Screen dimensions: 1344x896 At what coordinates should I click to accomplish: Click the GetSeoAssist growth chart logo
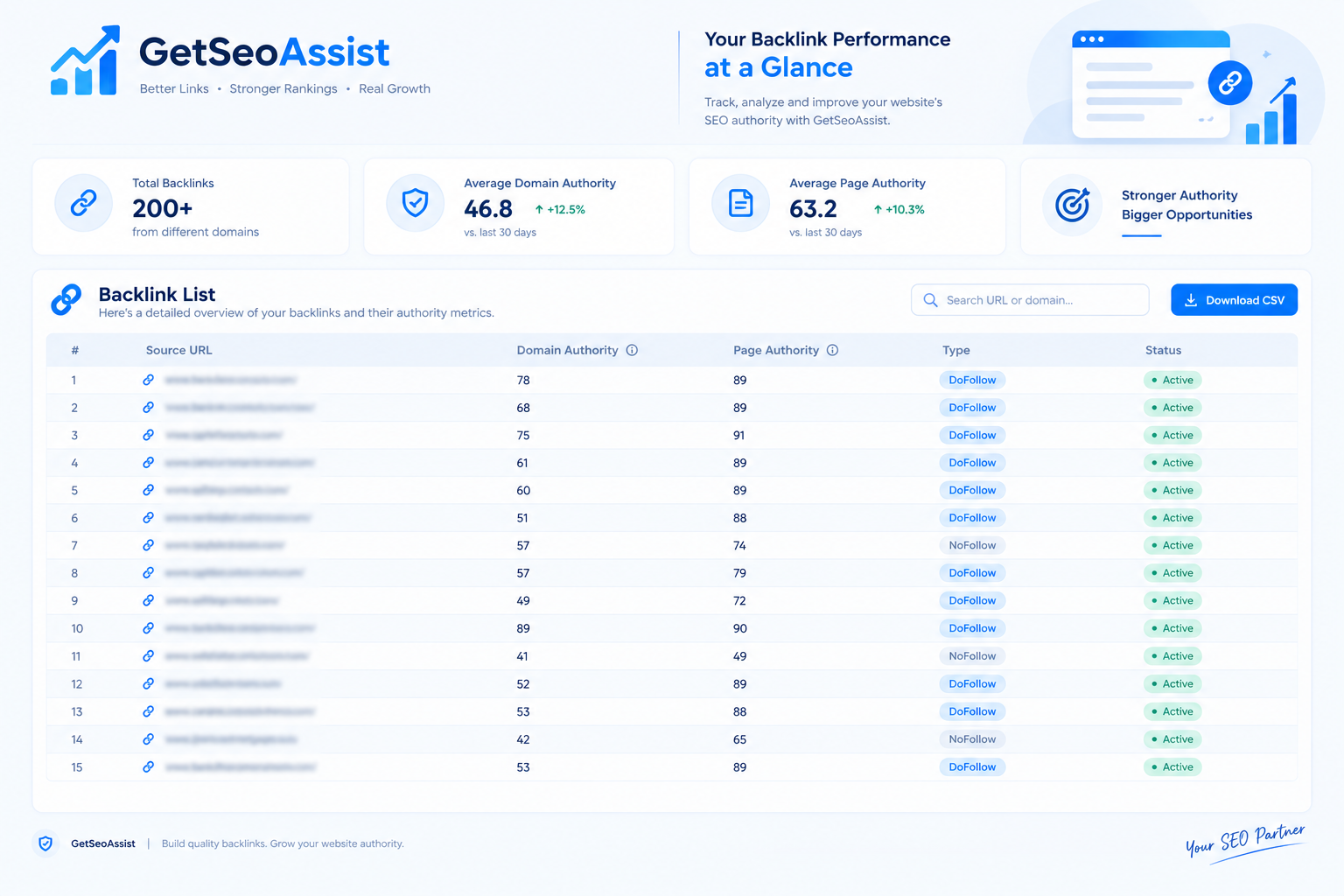(85, 60)
